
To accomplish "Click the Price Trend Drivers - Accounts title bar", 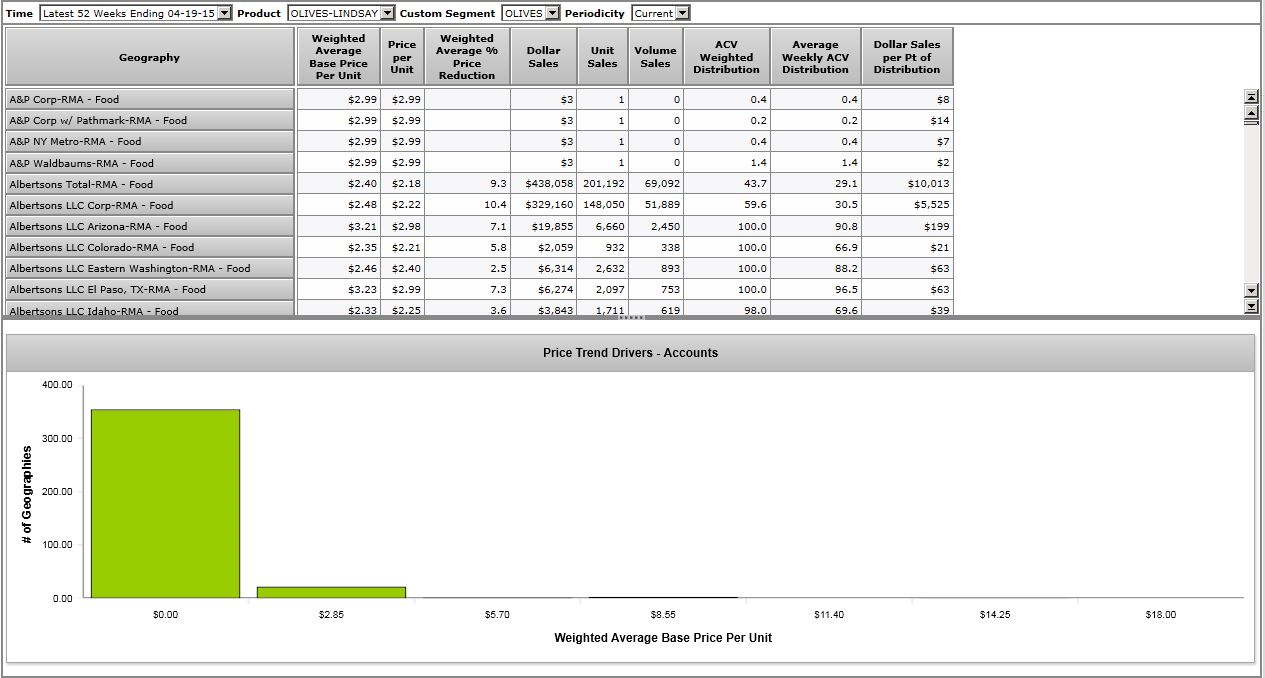I will click(x=630, y=353).
